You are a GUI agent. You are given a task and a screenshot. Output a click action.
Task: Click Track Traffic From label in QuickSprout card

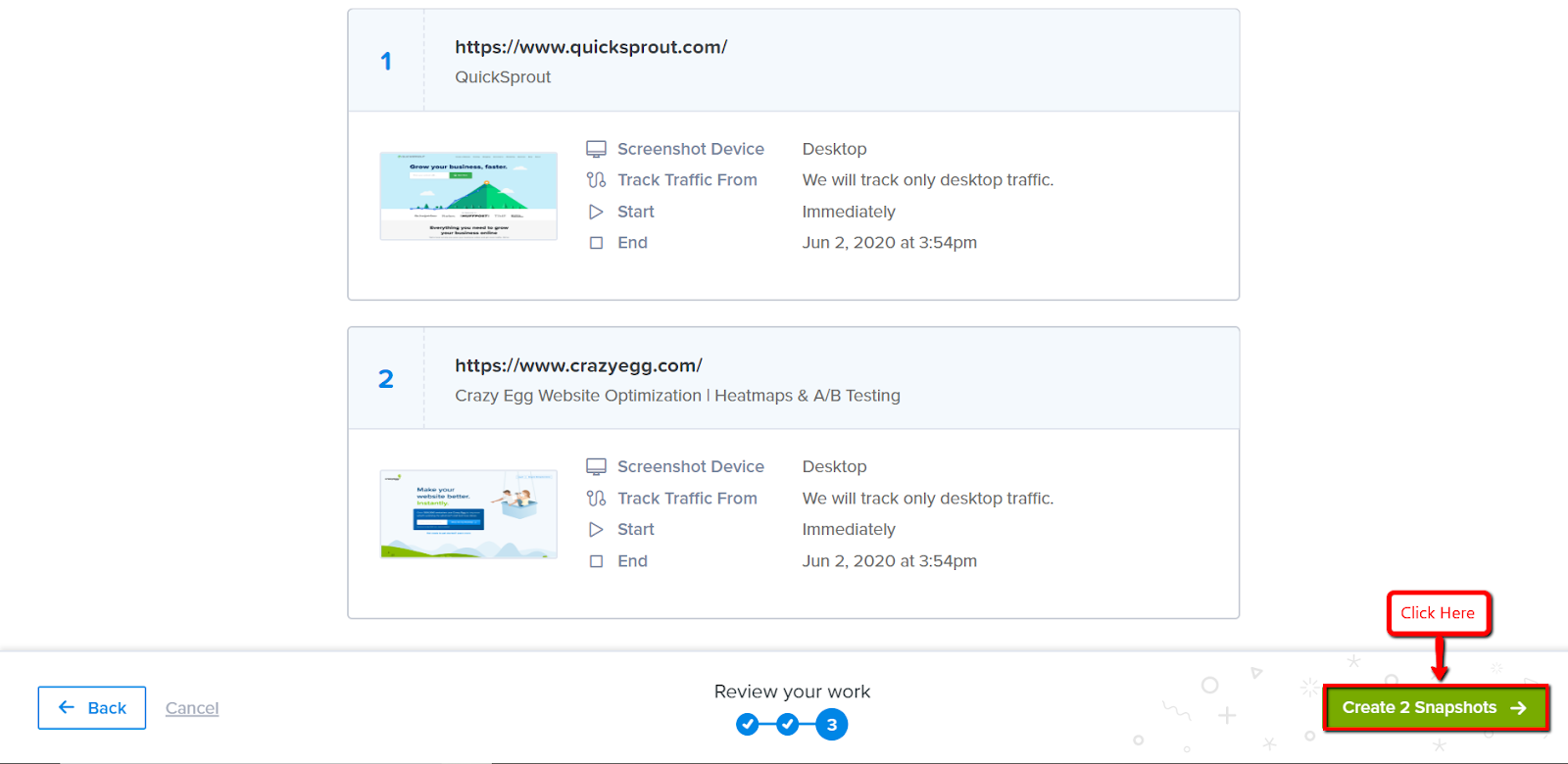tap(687, 180)
